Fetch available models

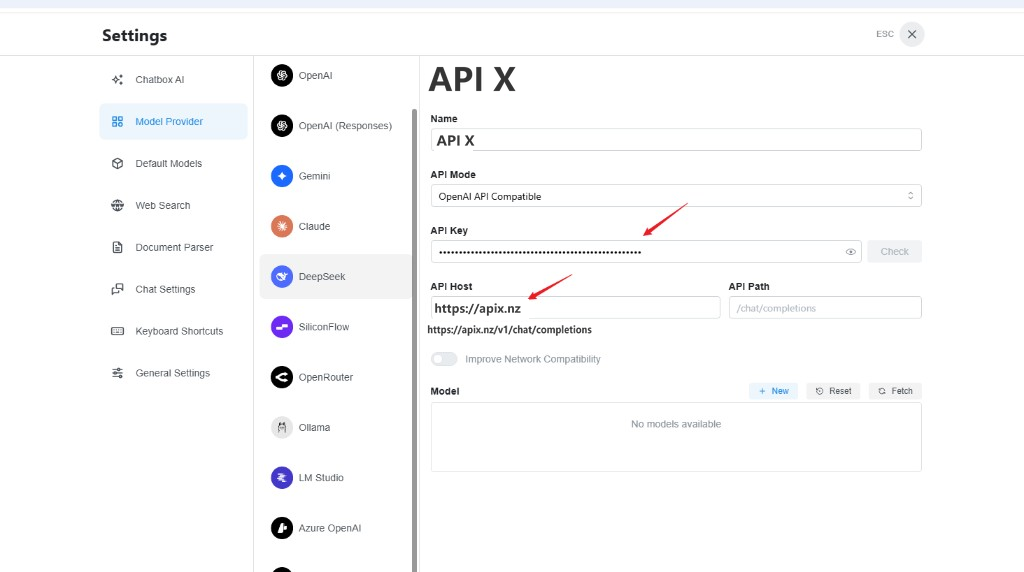click(x=895, y=391)
